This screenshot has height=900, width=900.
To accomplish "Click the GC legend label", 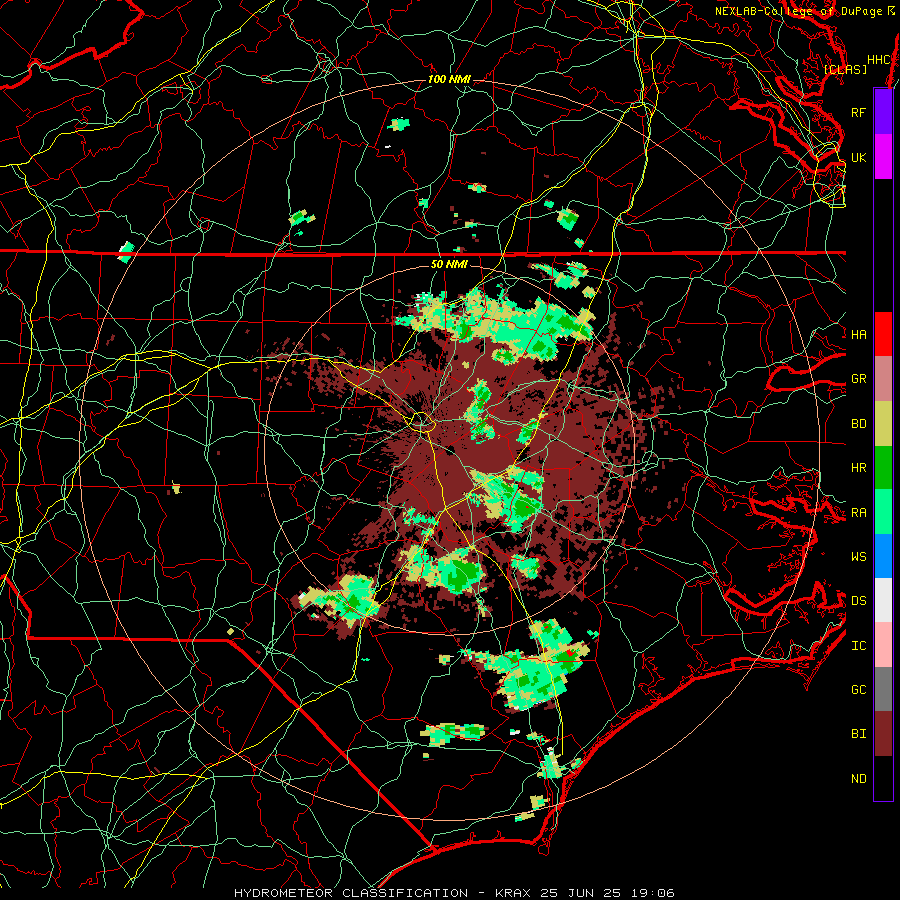I will 858,689.
